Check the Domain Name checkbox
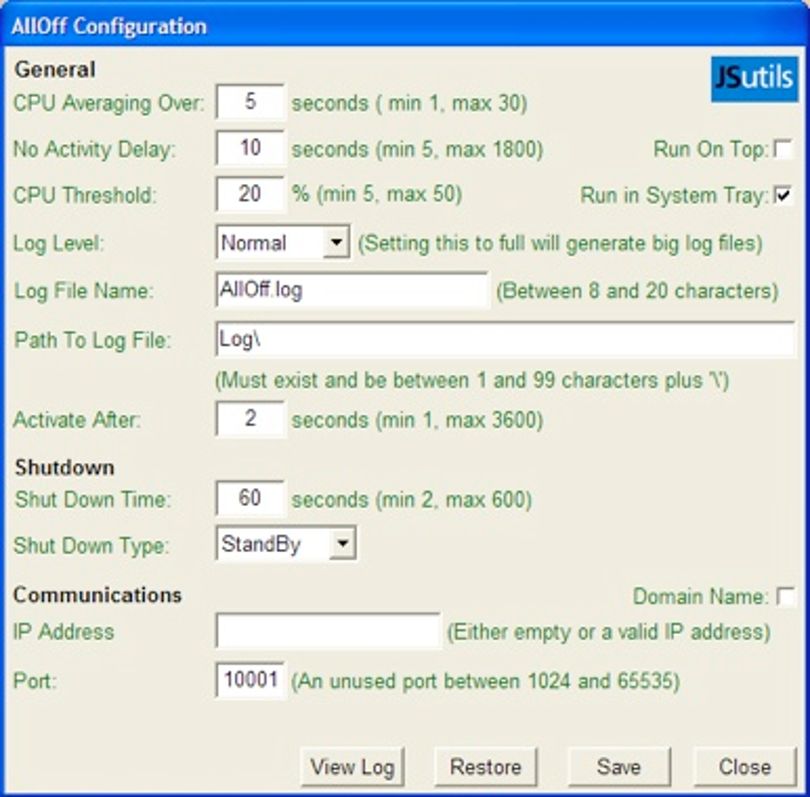Viewport: 810px width, 797px height. (786, 596)
